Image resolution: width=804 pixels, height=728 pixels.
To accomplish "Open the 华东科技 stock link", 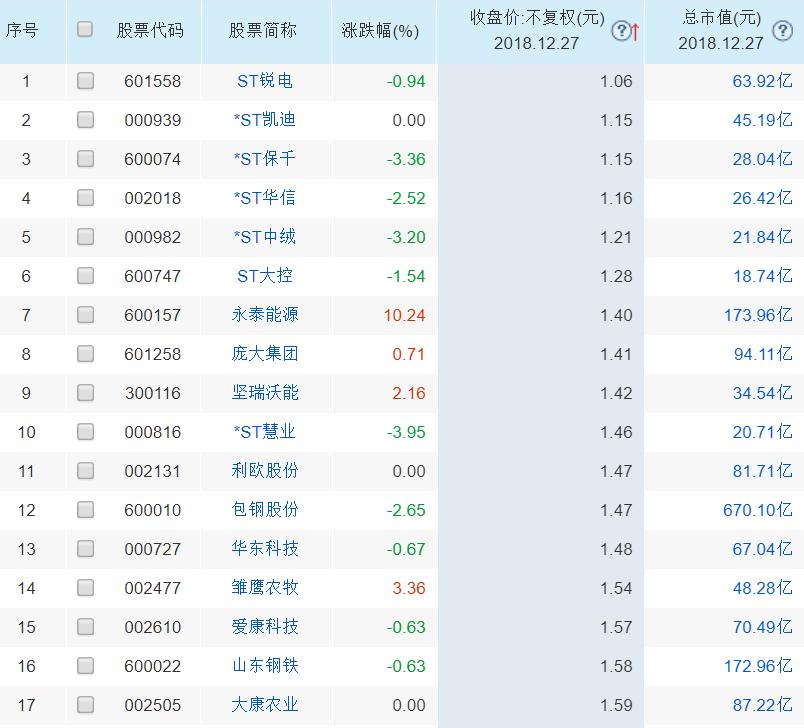I will (265, 549).
